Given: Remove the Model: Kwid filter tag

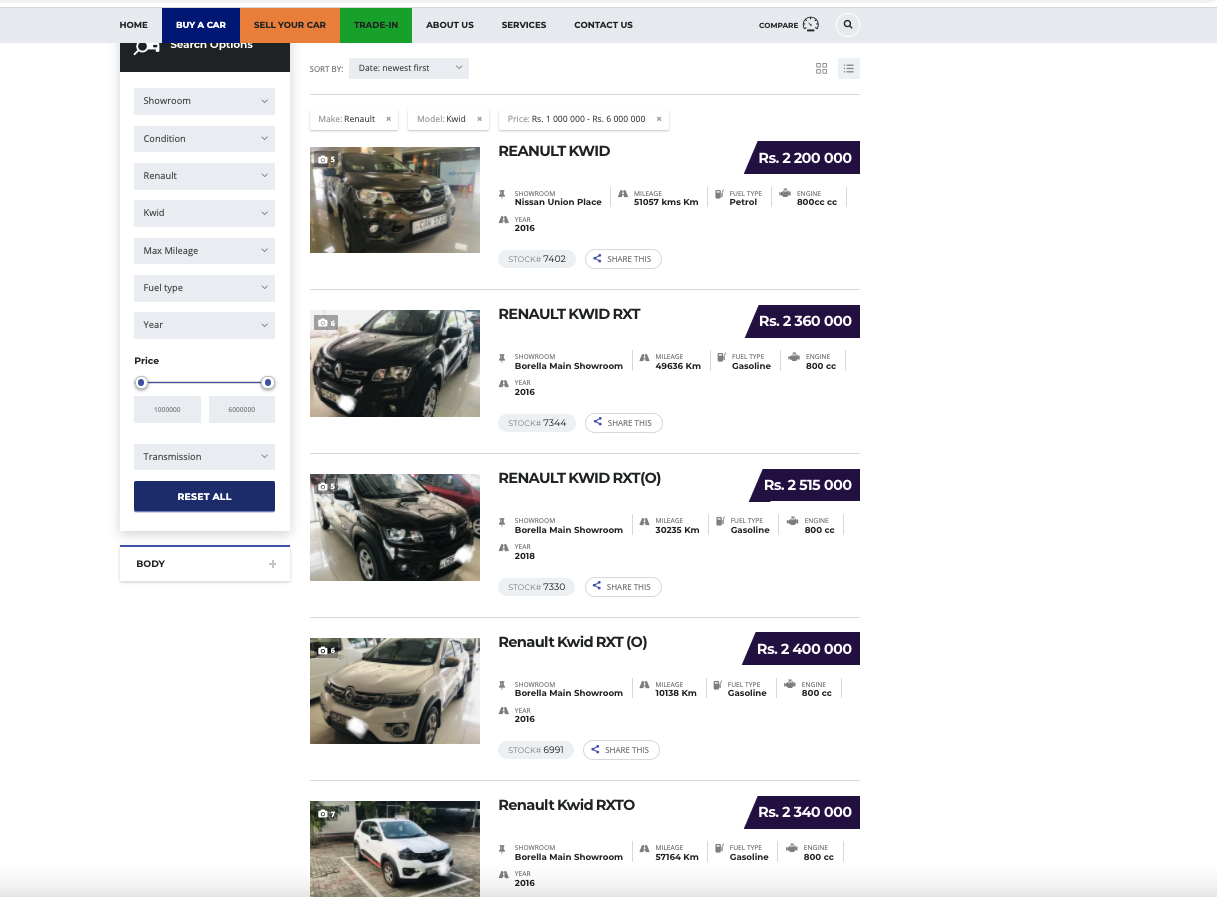Looking at the screenshot, I should pyautogui.click(x=479, y=119).
